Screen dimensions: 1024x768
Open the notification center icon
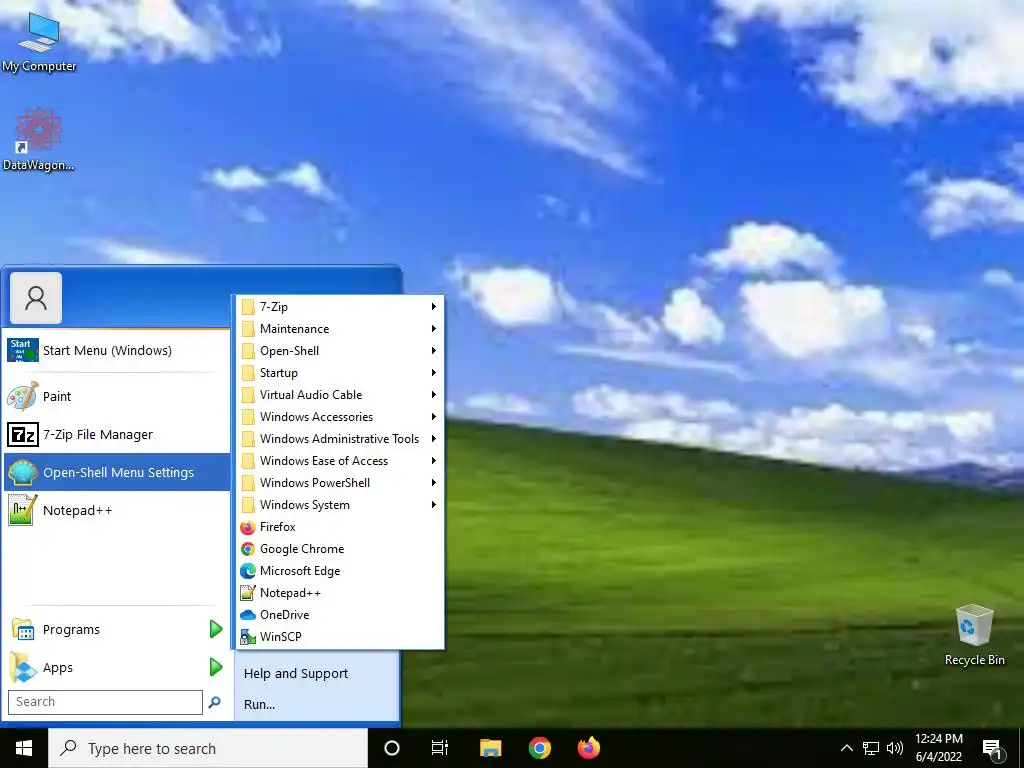pyautogui.click(x=992, y=750)
